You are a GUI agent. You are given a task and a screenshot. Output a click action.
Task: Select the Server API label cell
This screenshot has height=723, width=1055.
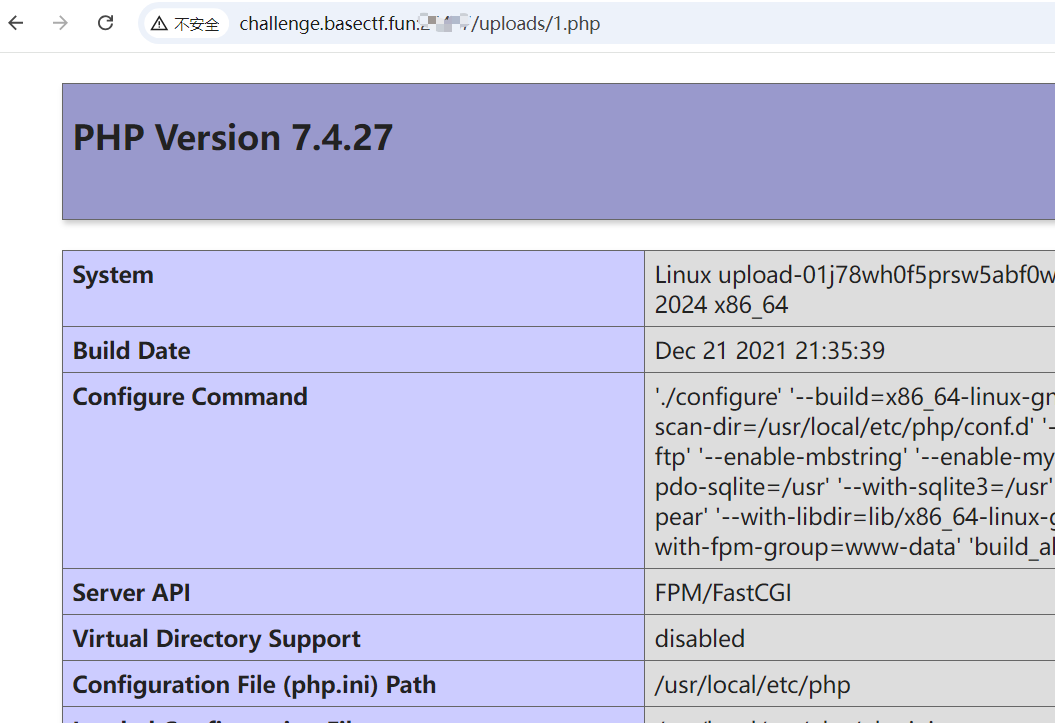(131, 593)
